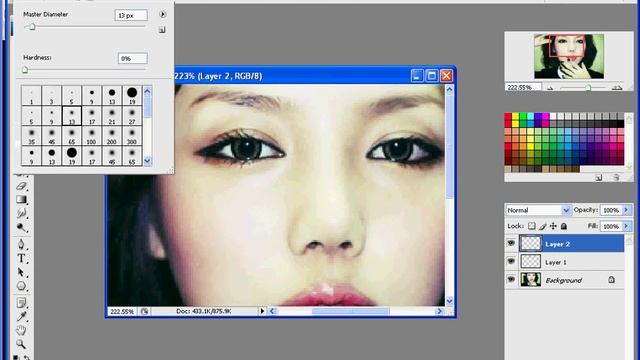640x360 pixels.
Task: Choose the soft round 100 brush preset
Action: [x=91, y=136]
